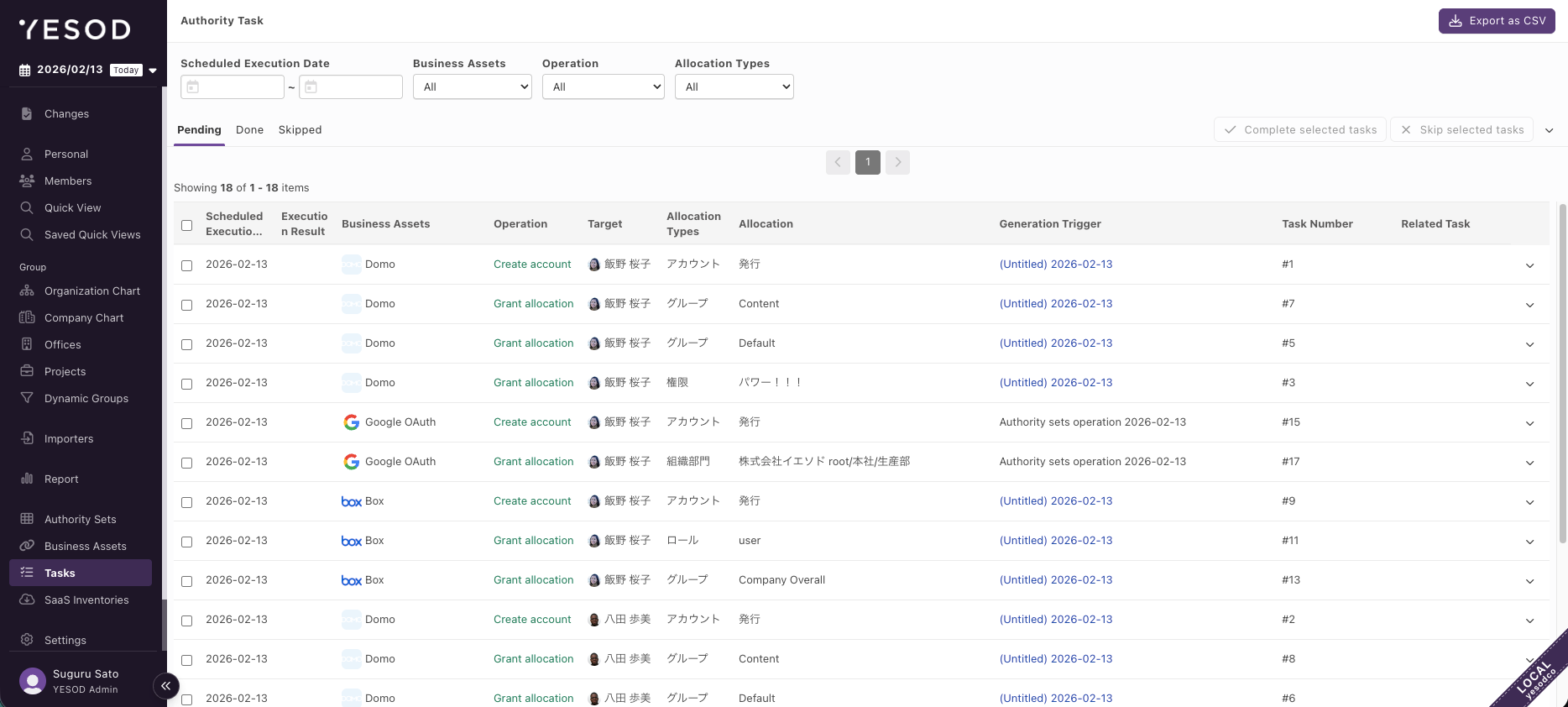Open the Business Assets filter dropdown
The image size is (1568, 707).
(x=472, y=86)
